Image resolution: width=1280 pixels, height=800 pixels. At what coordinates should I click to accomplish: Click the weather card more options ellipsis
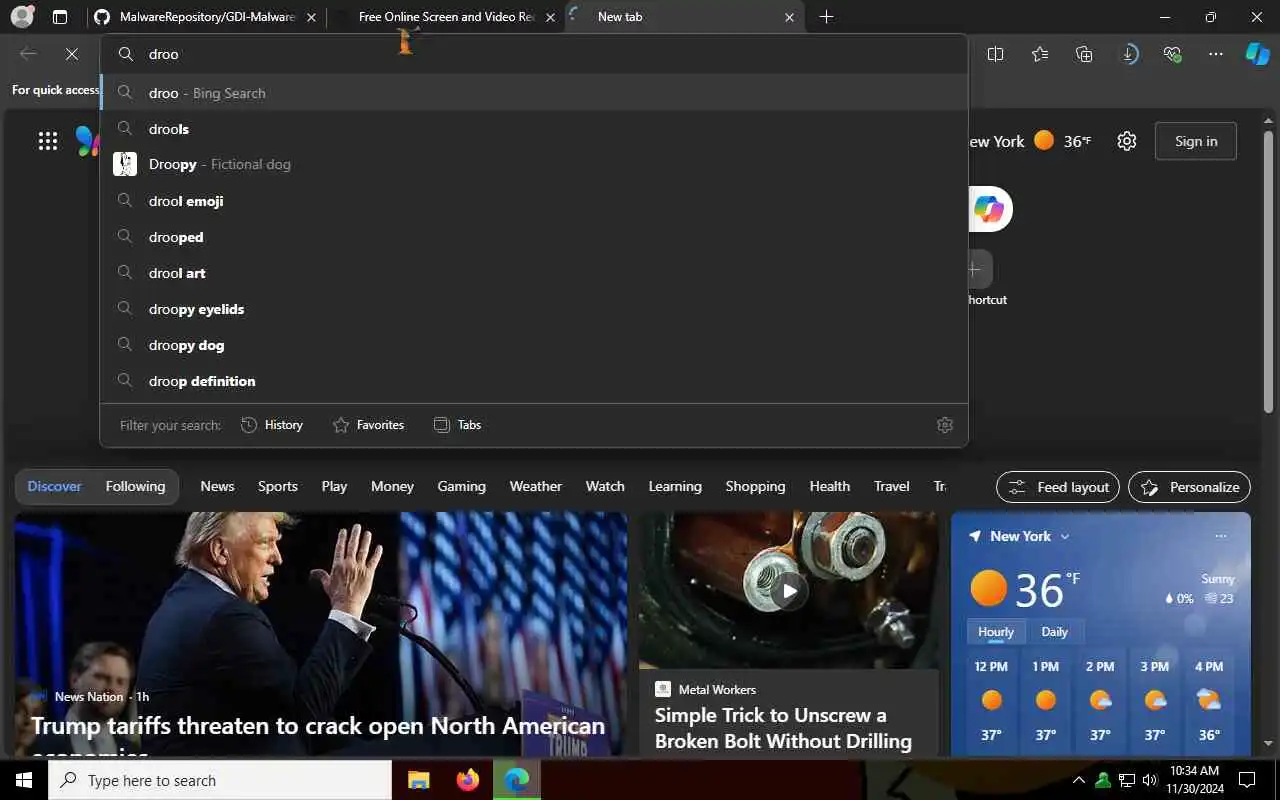1221,536
